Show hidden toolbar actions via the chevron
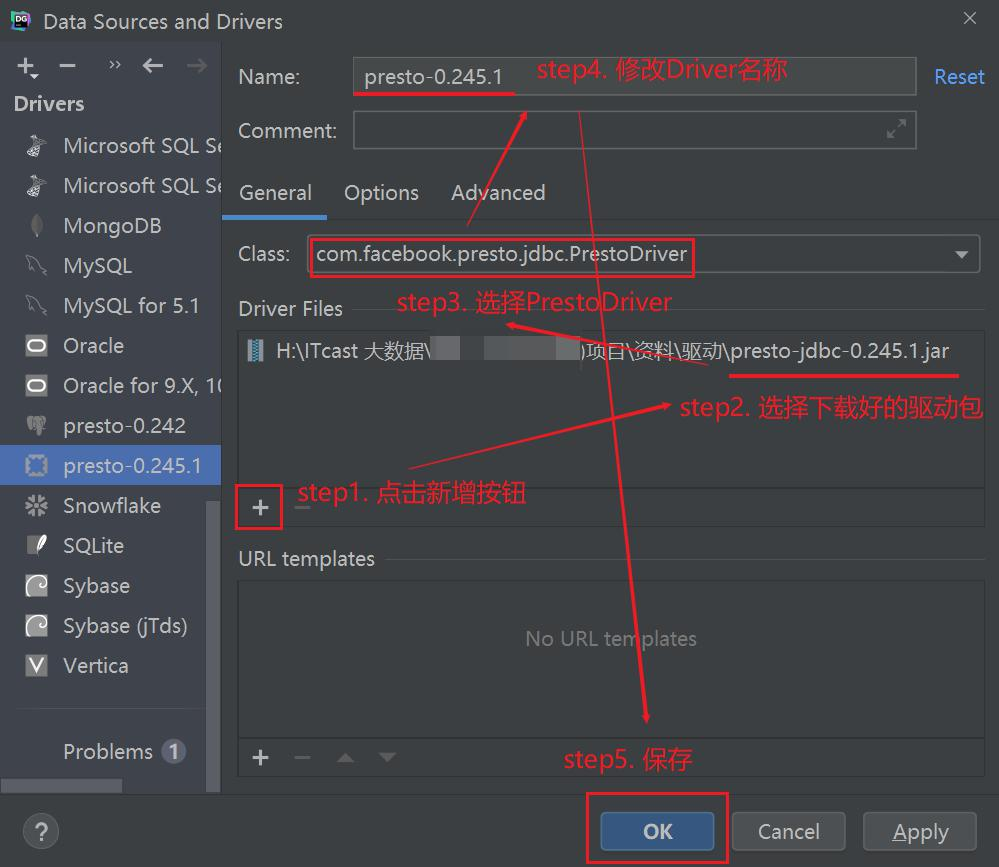This screenshot has width=999, height=867. click(114, 64)
